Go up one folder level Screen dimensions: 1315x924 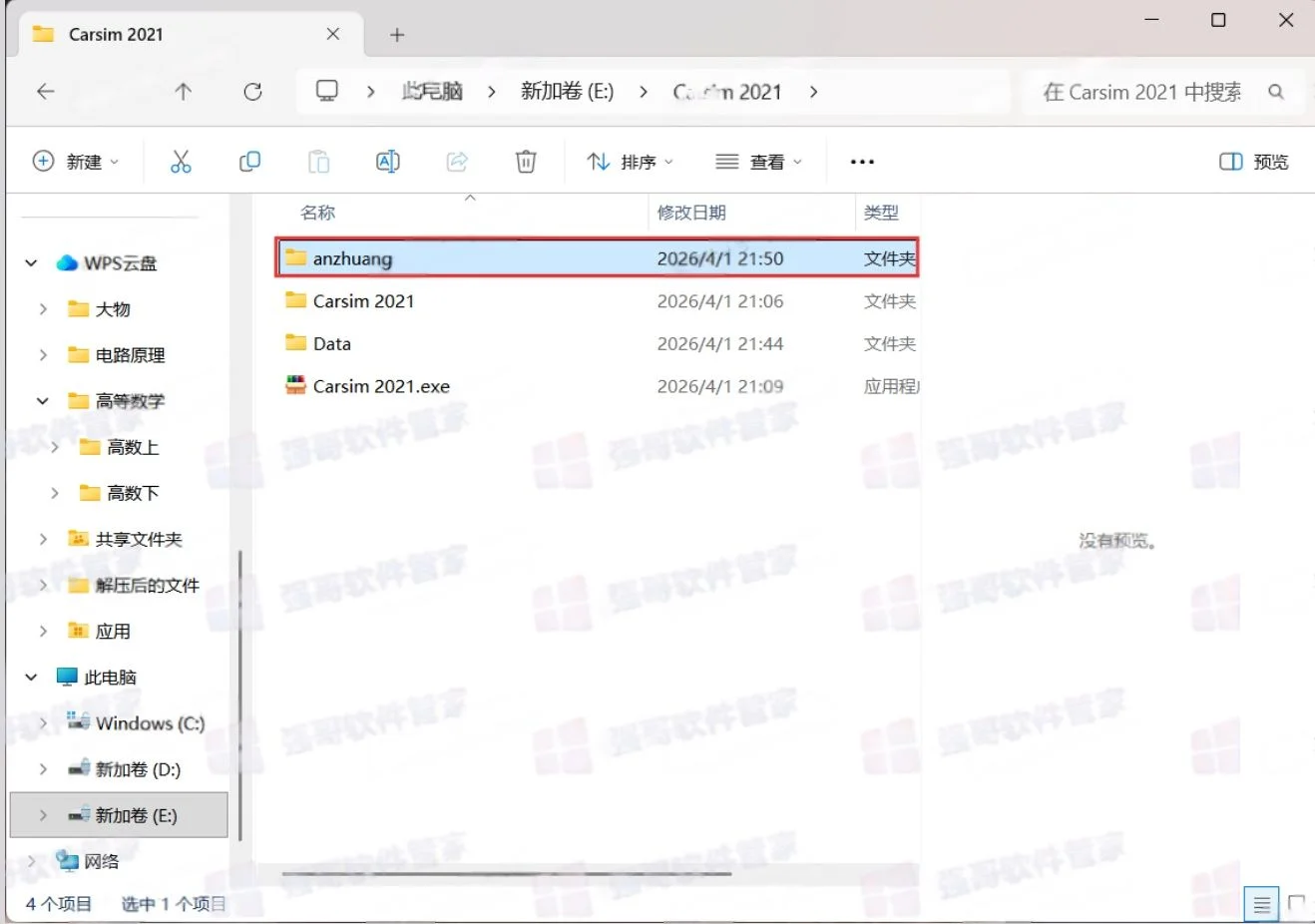tap(183, 92)
